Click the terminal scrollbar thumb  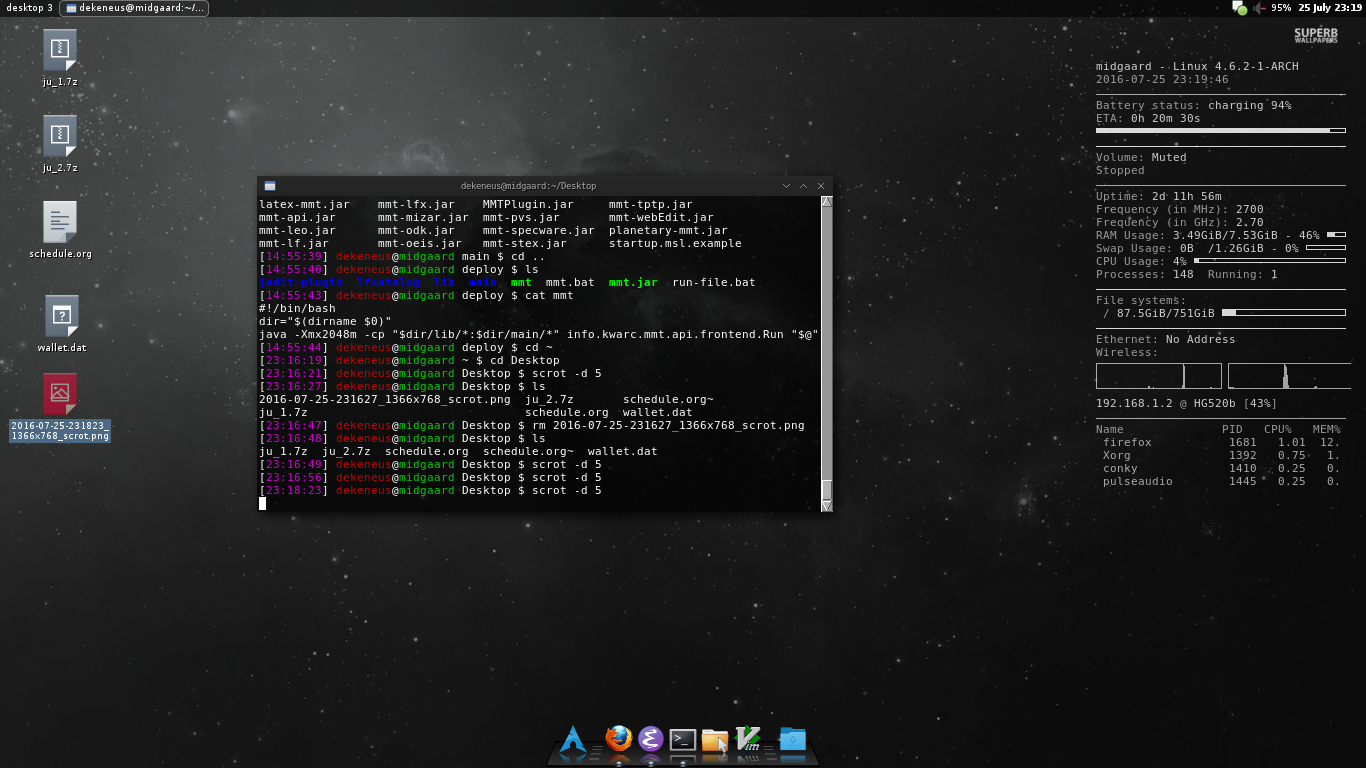coord(826,489)
